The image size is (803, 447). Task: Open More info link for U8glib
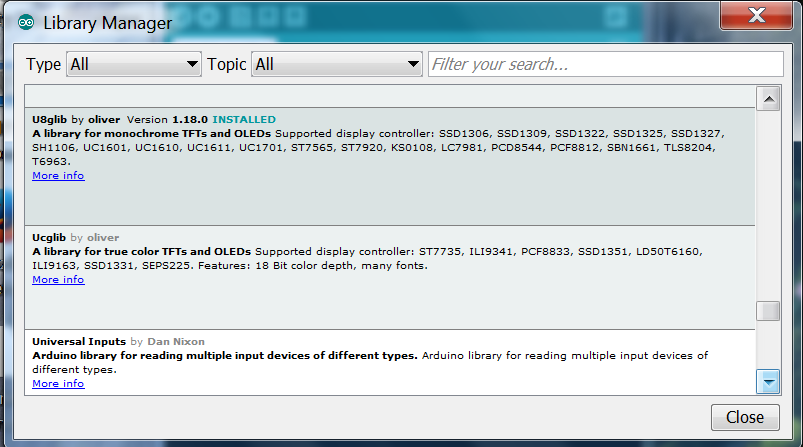tap(58, 176)
